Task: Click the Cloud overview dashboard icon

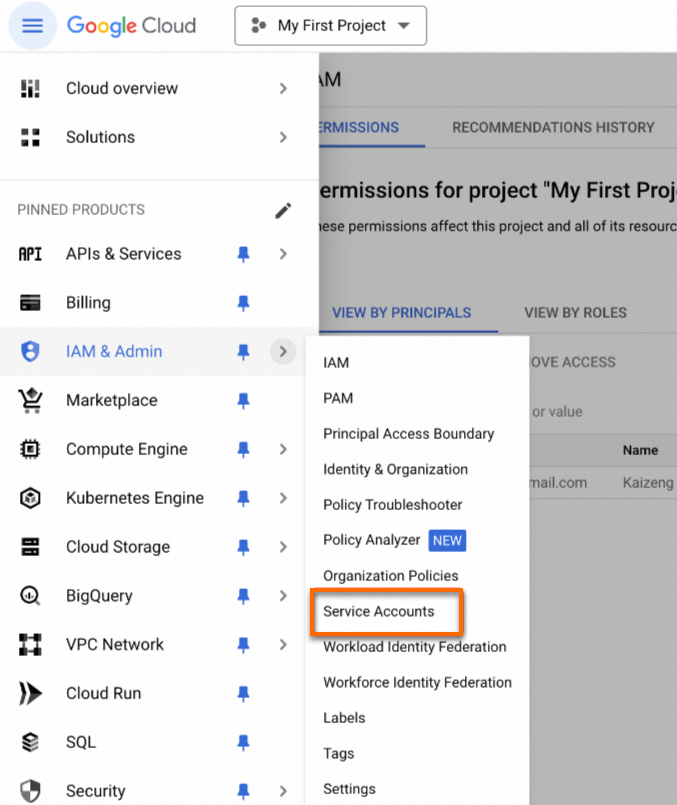Action: click(30, 89)
